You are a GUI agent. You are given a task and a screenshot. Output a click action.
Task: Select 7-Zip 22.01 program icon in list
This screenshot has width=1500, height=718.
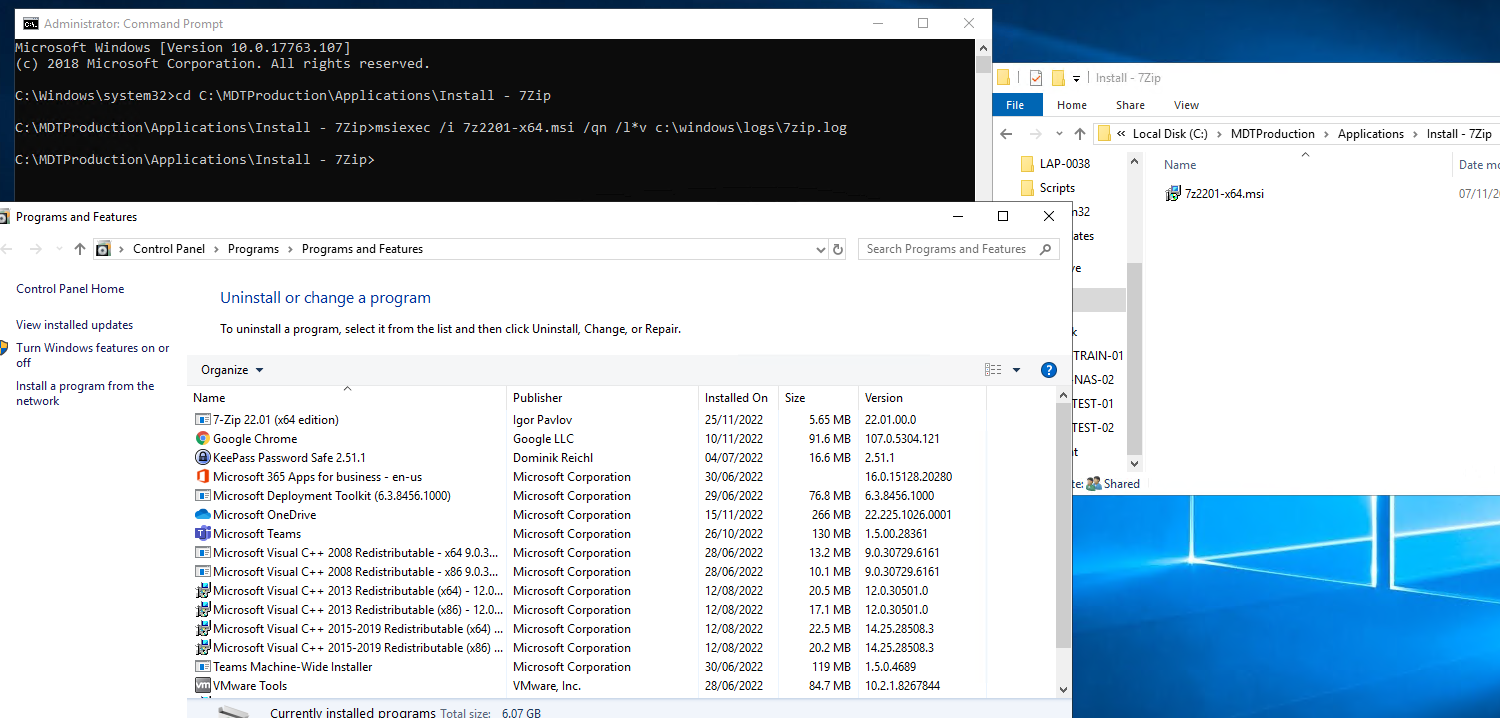203,420
